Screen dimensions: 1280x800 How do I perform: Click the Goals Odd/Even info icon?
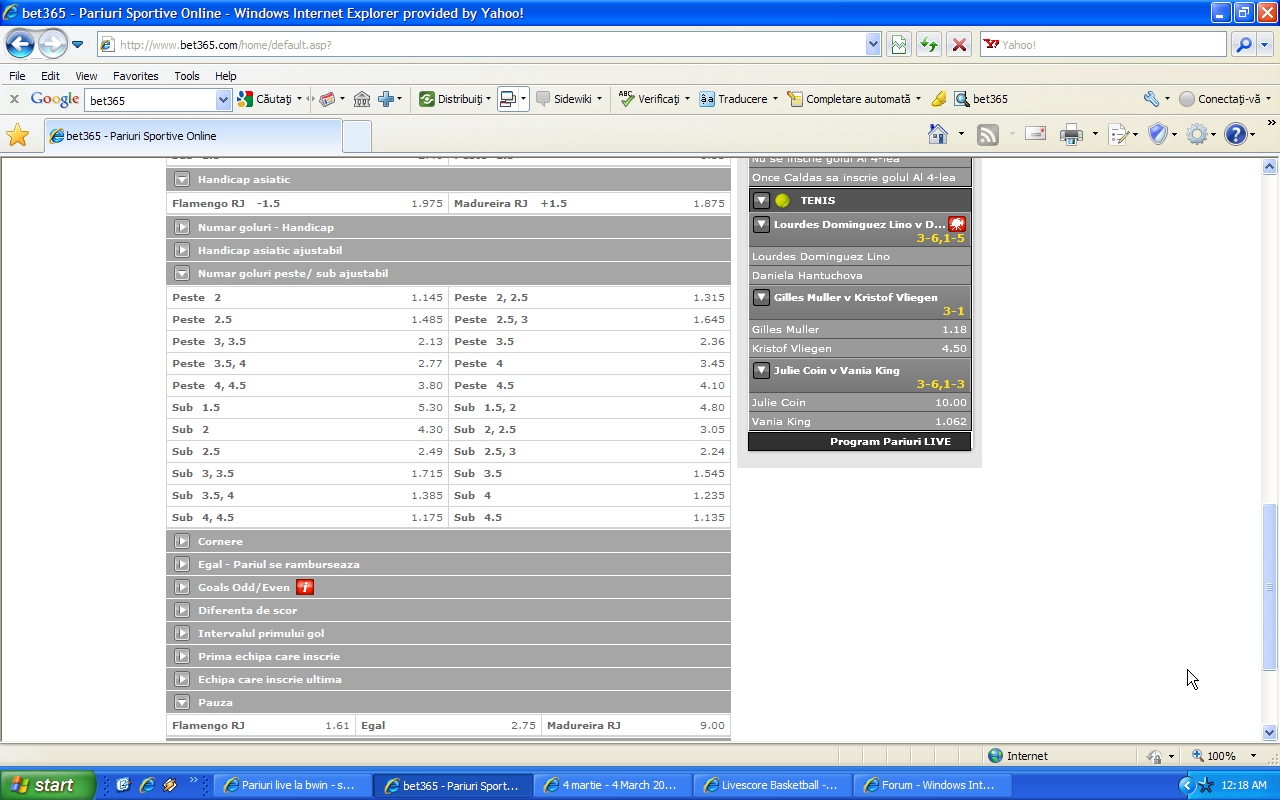305,587
